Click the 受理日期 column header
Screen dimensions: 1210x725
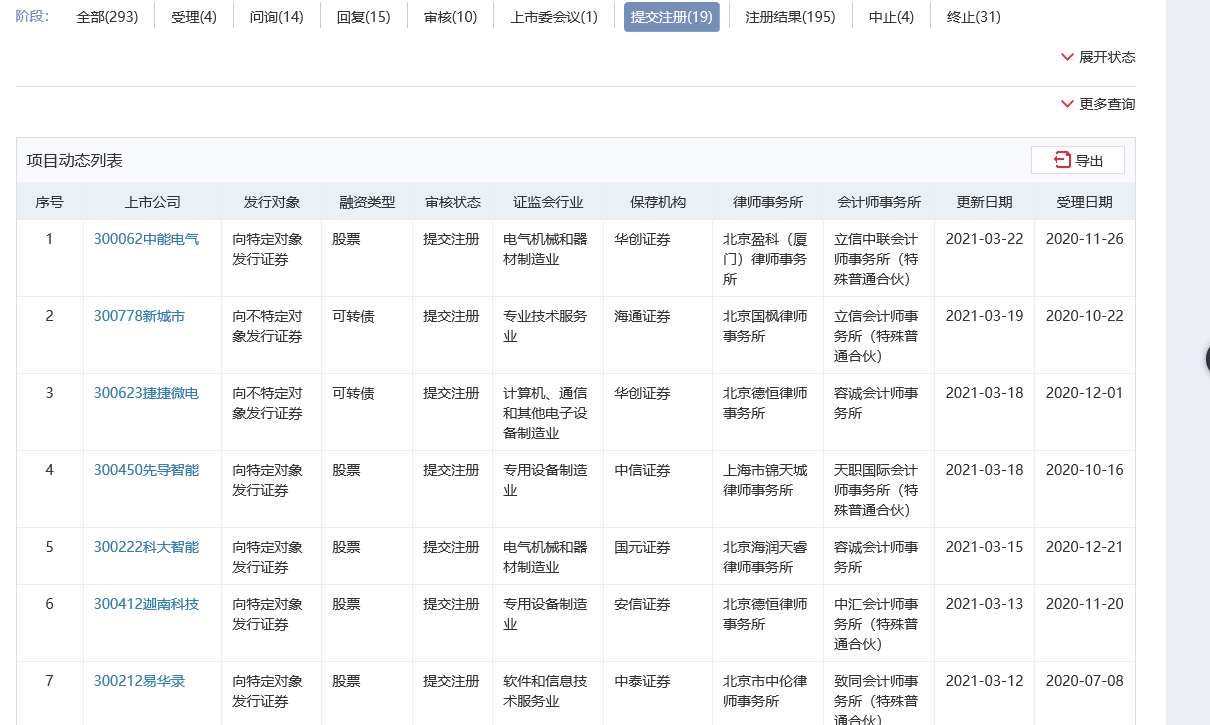tap(1085, 202)
